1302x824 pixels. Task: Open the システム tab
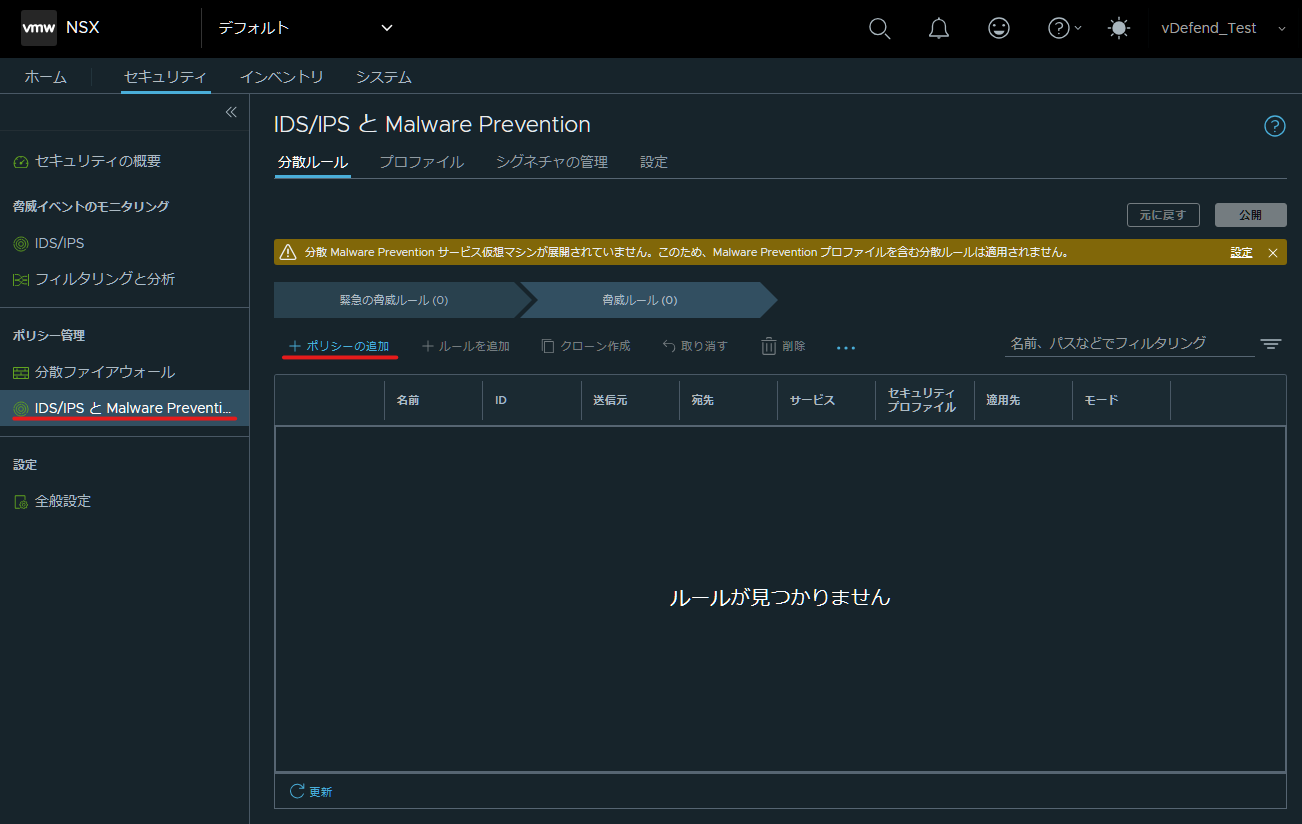[383, 77]
